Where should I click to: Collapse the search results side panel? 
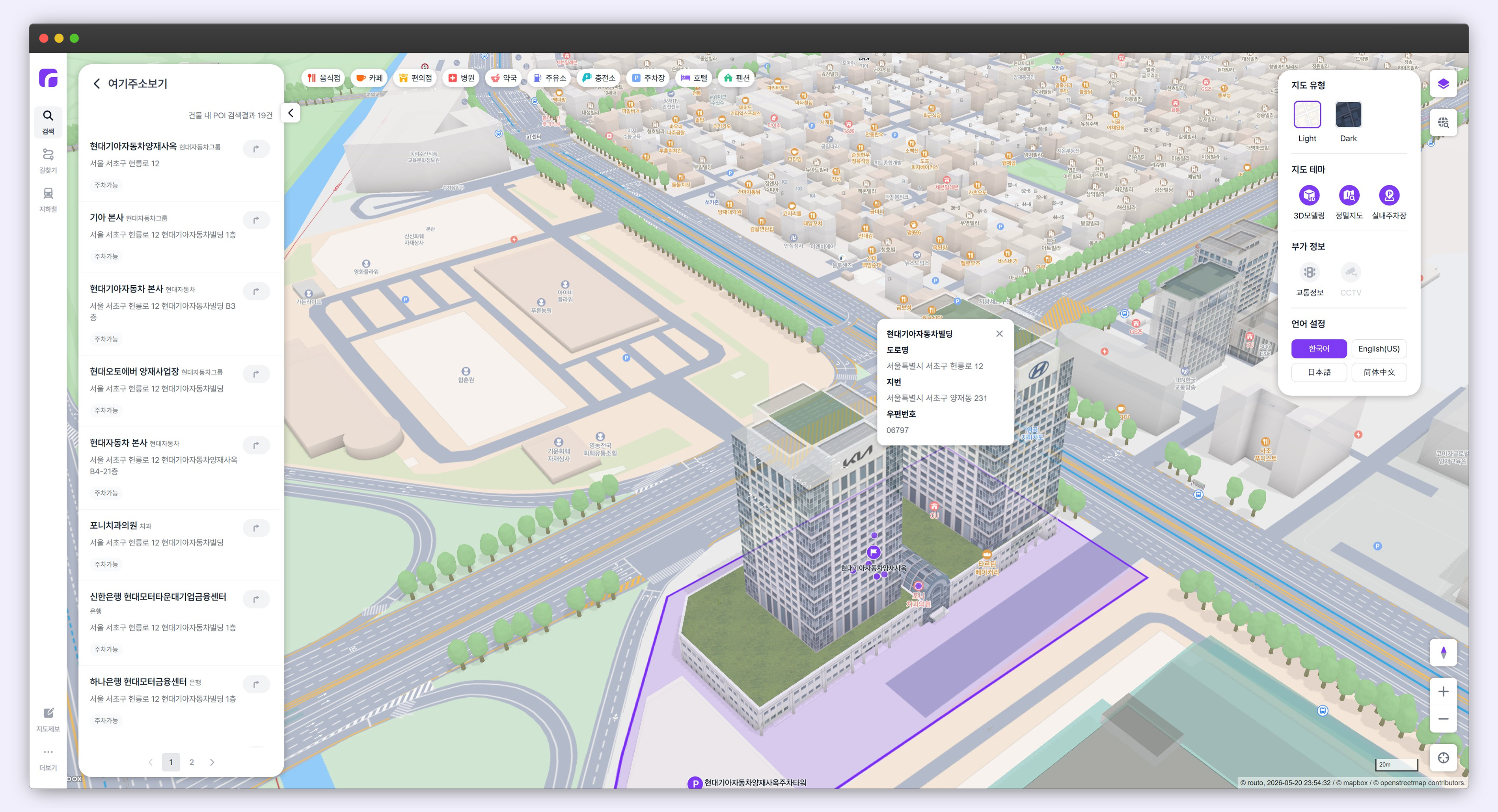click(x=291, y=113)
